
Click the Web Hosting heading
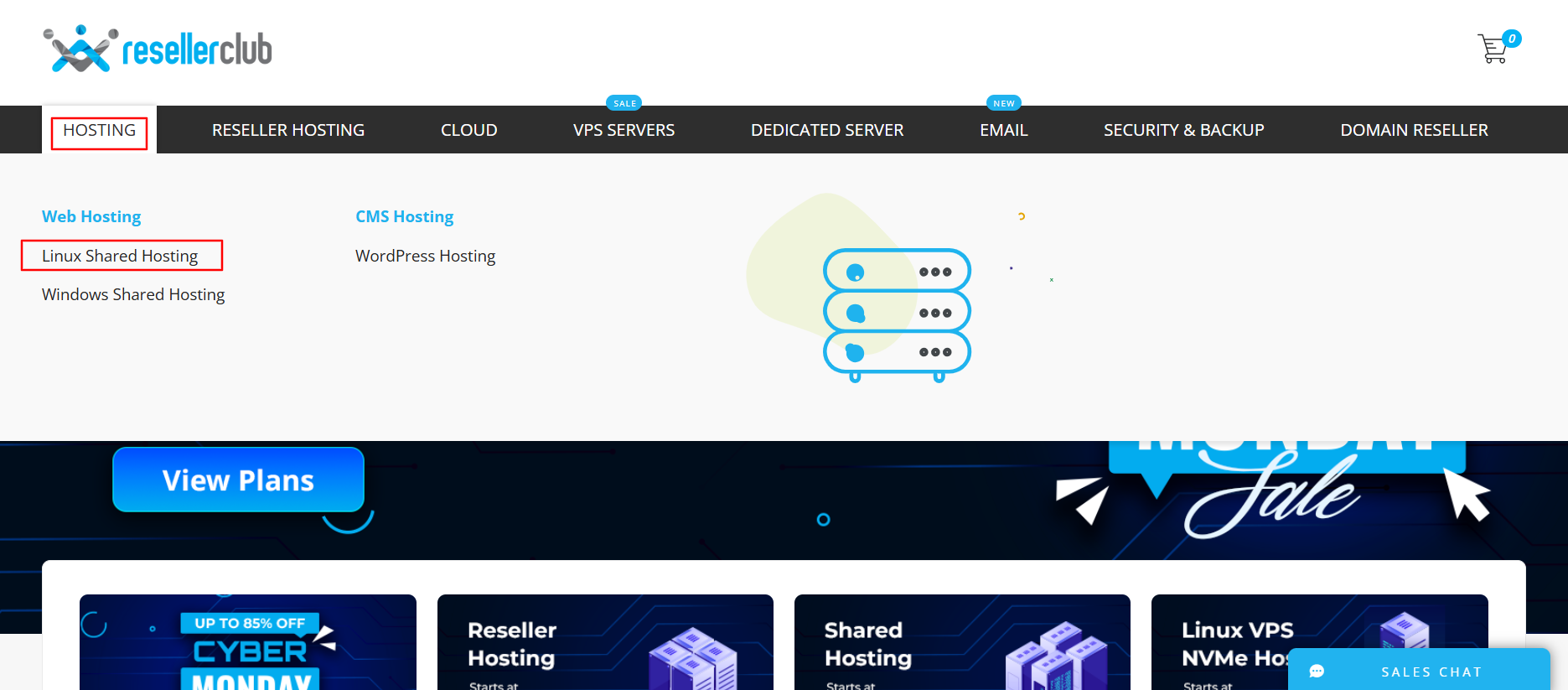tap(91, 216)
